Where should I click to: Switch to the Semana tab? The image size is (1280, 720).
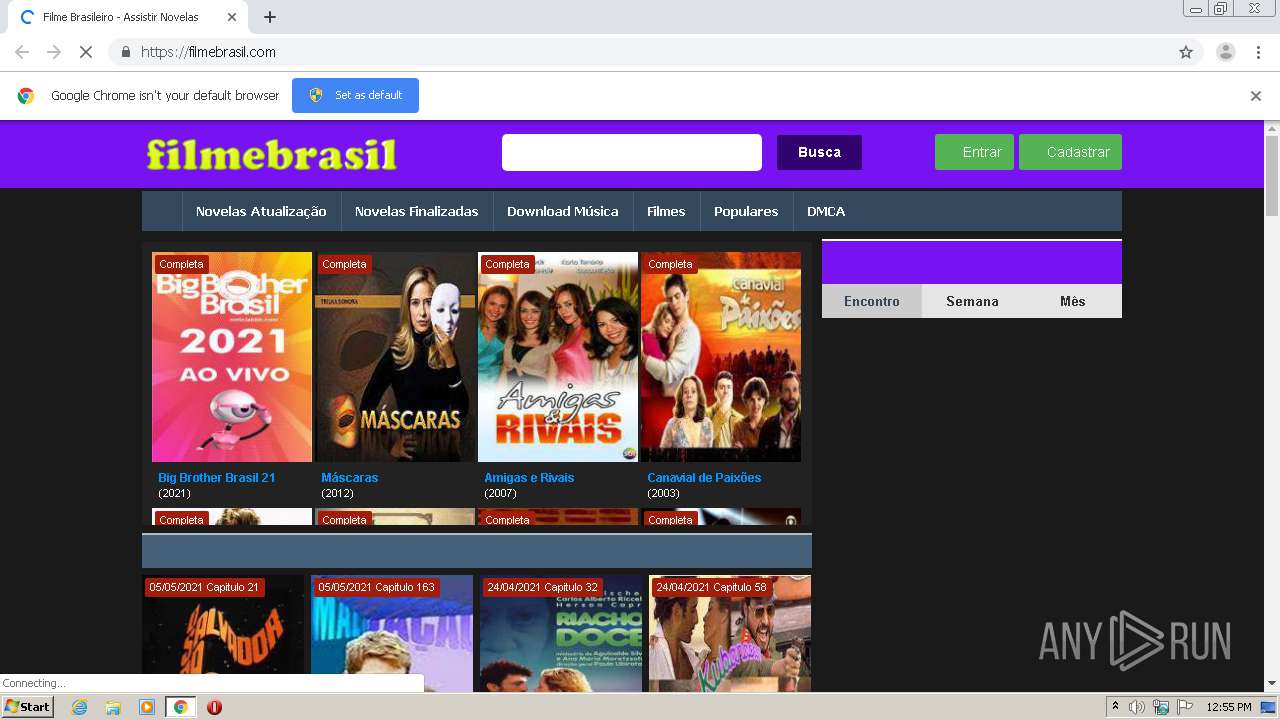(x=972, y=301)
